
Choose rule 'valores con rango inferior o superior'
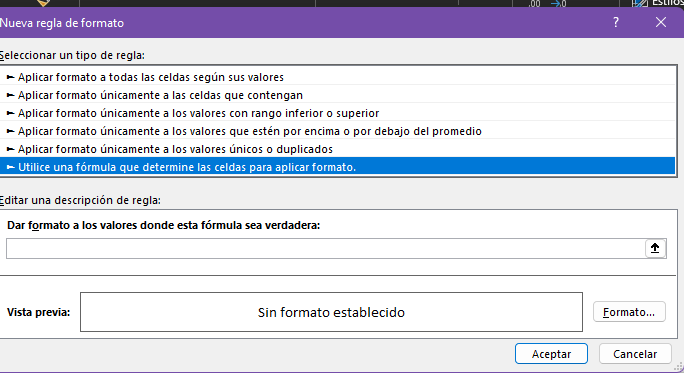coord(337,113)
